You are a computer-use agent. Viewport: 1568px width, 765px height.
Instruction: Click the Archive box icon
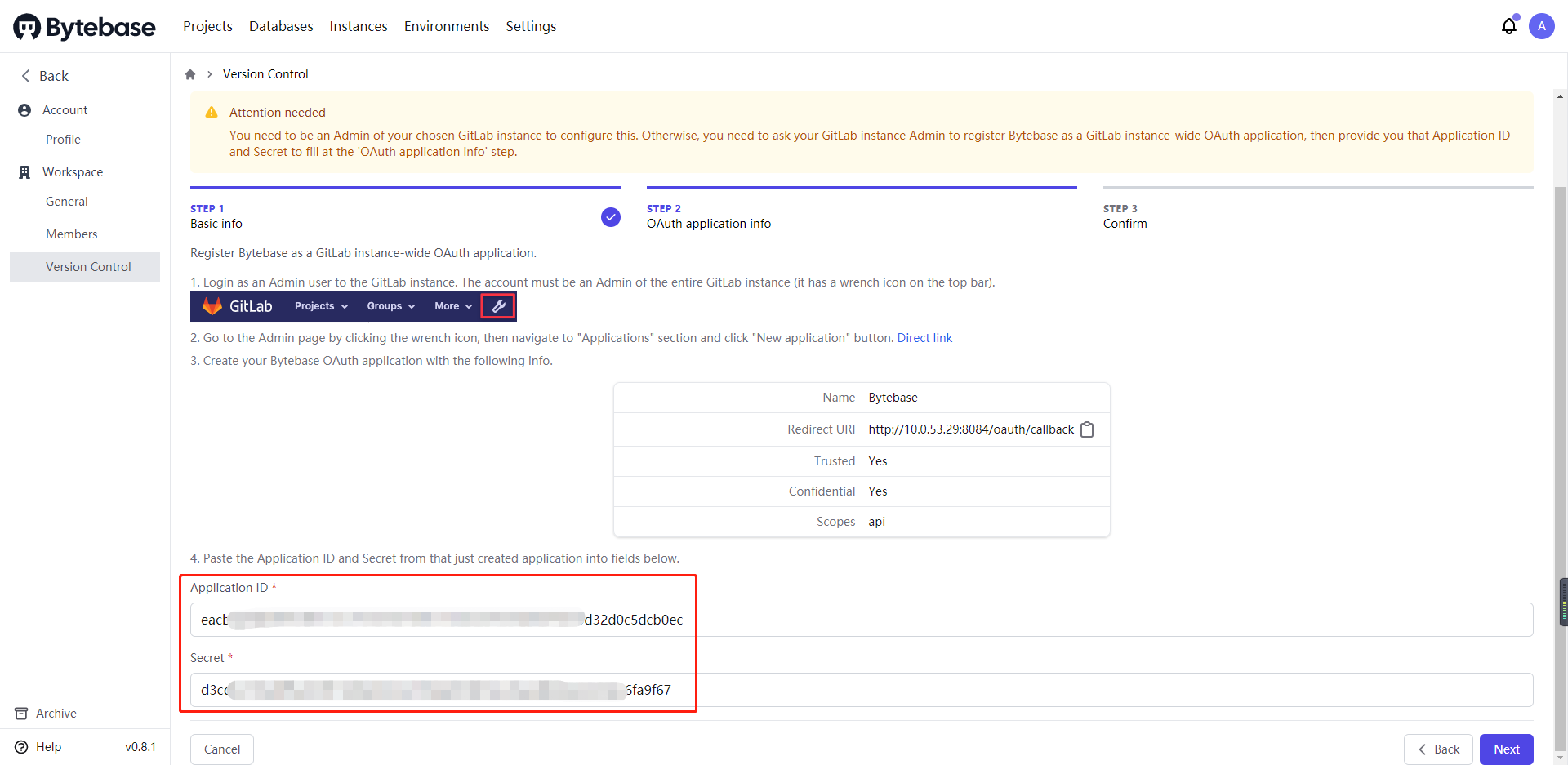click(x=21, y=714)
